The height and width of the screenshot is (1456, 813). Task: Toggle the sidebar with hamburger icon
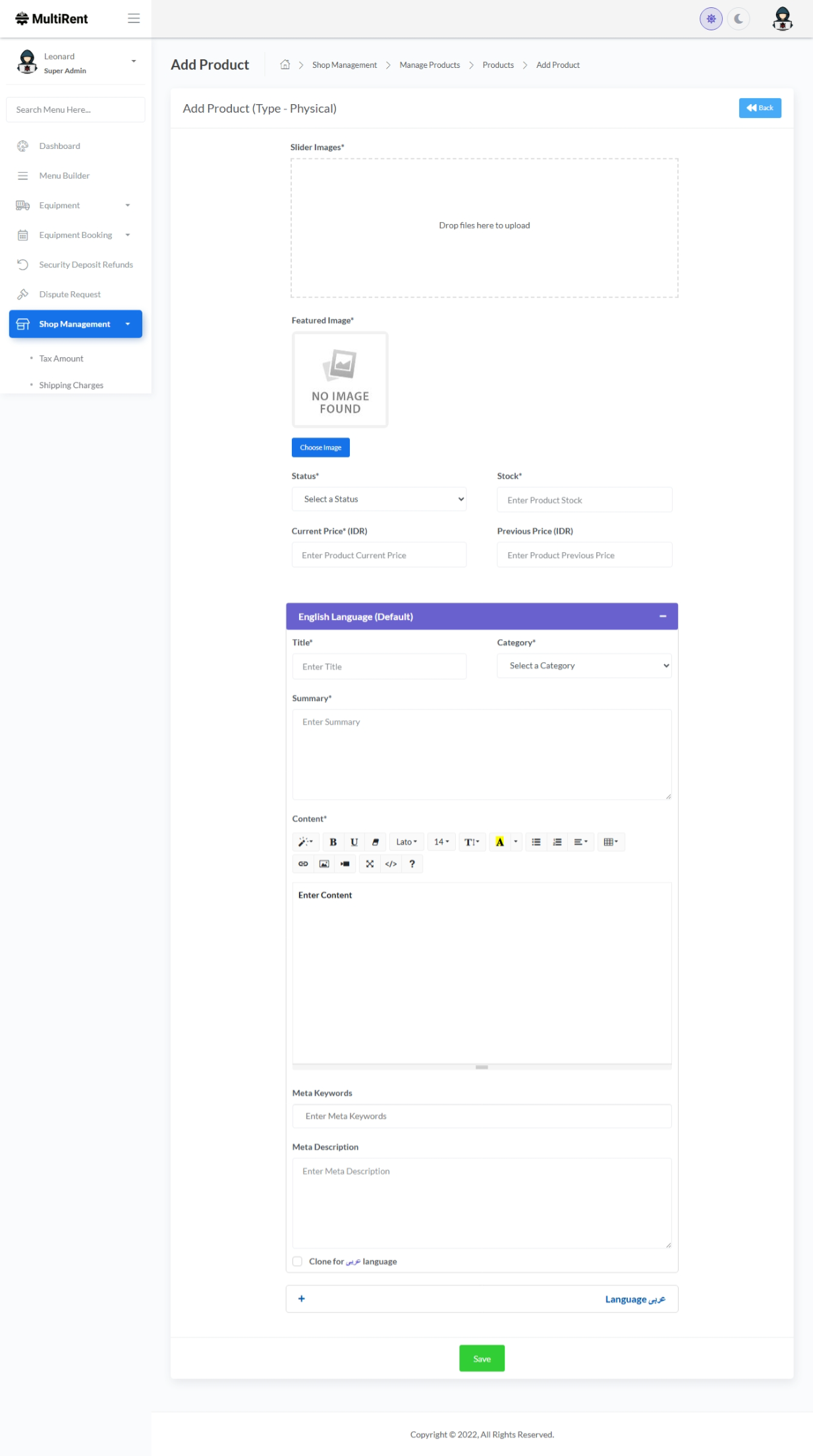tap(134, 18)
